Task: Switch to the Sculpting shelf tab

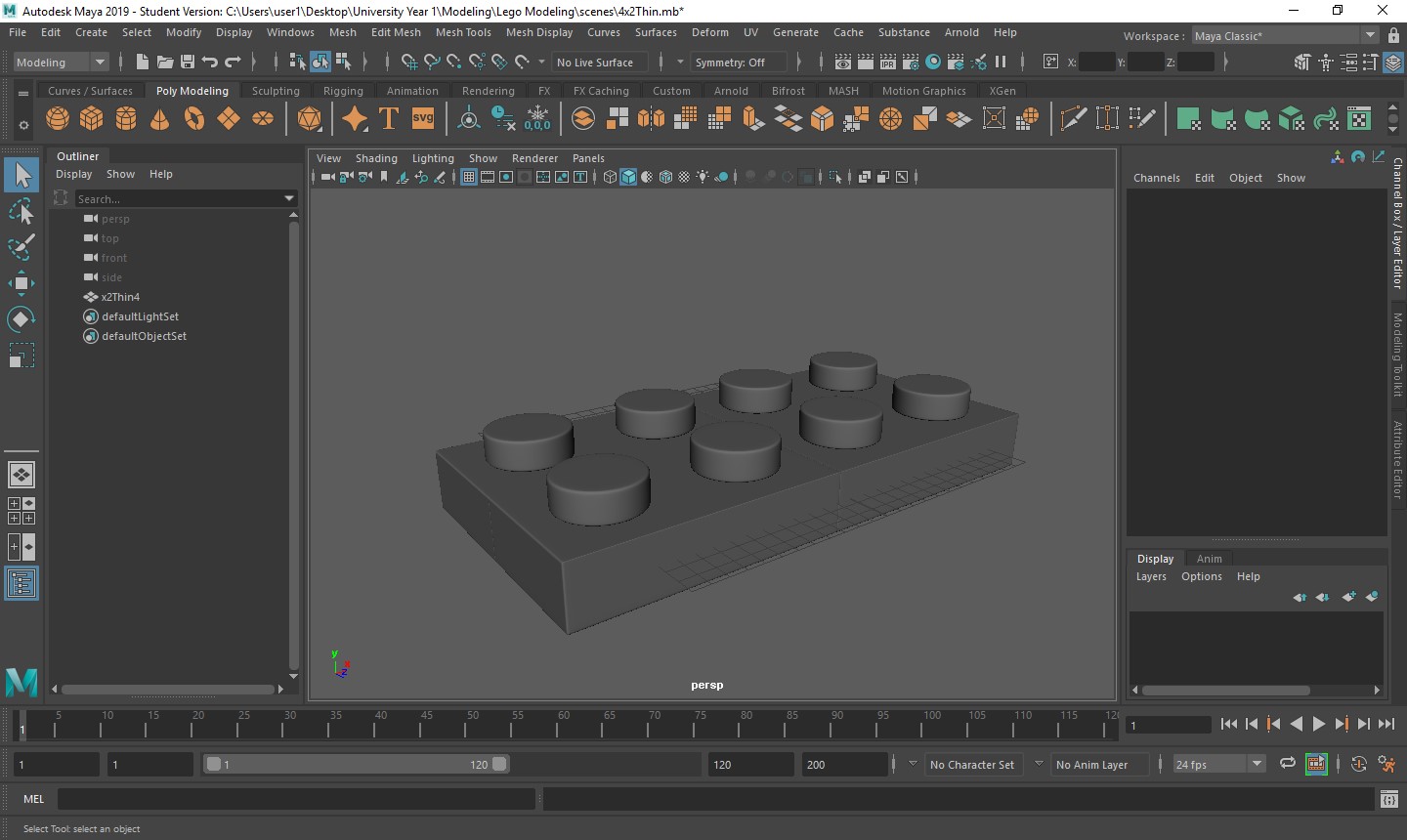Action: (276, 91)
